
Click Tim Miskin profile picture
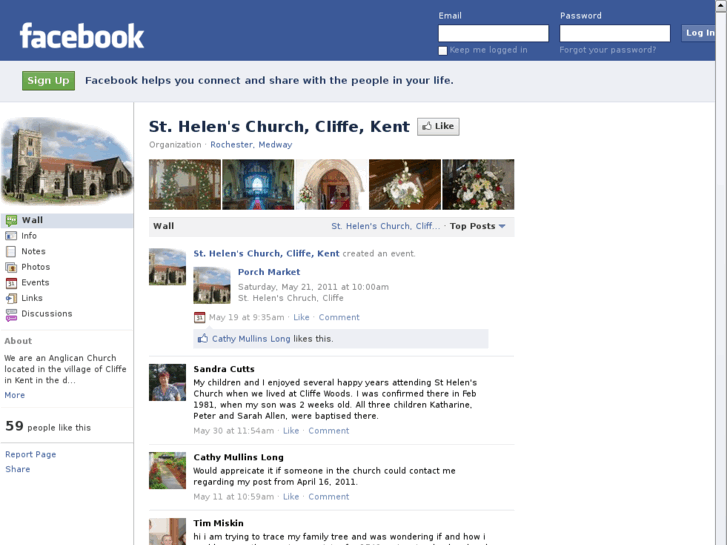167,532
